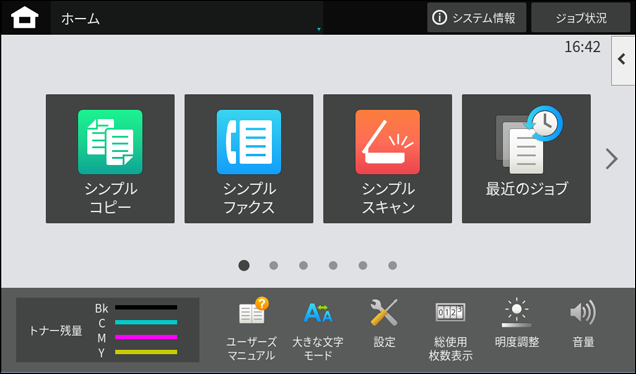Open the ユーザーズマニュアル (User's Manual) icon
The image size is (636, 374).
coord(252,329)
